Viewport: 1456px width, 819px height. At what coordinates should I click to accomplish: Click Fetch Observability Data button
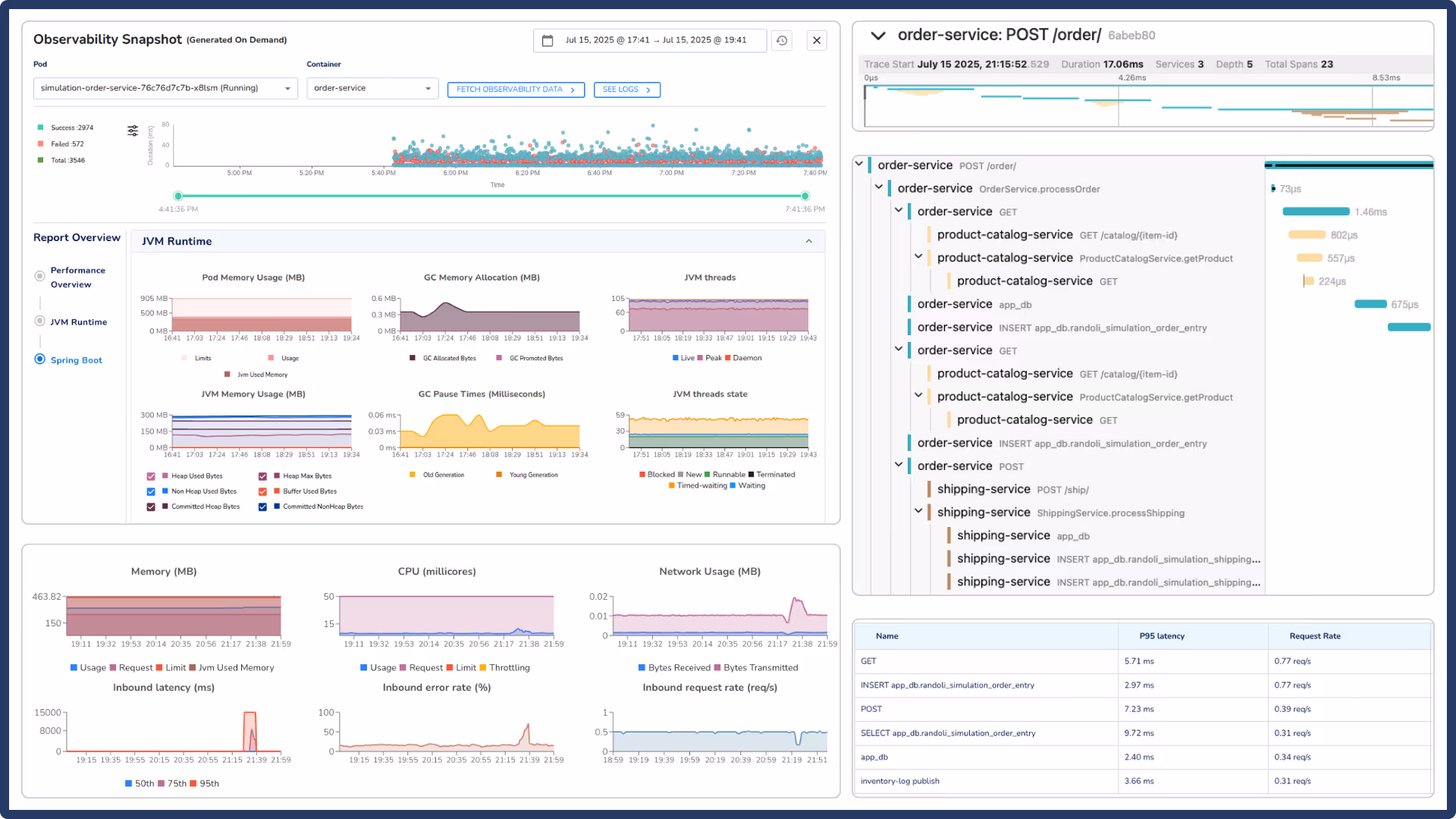pos(516,89)
